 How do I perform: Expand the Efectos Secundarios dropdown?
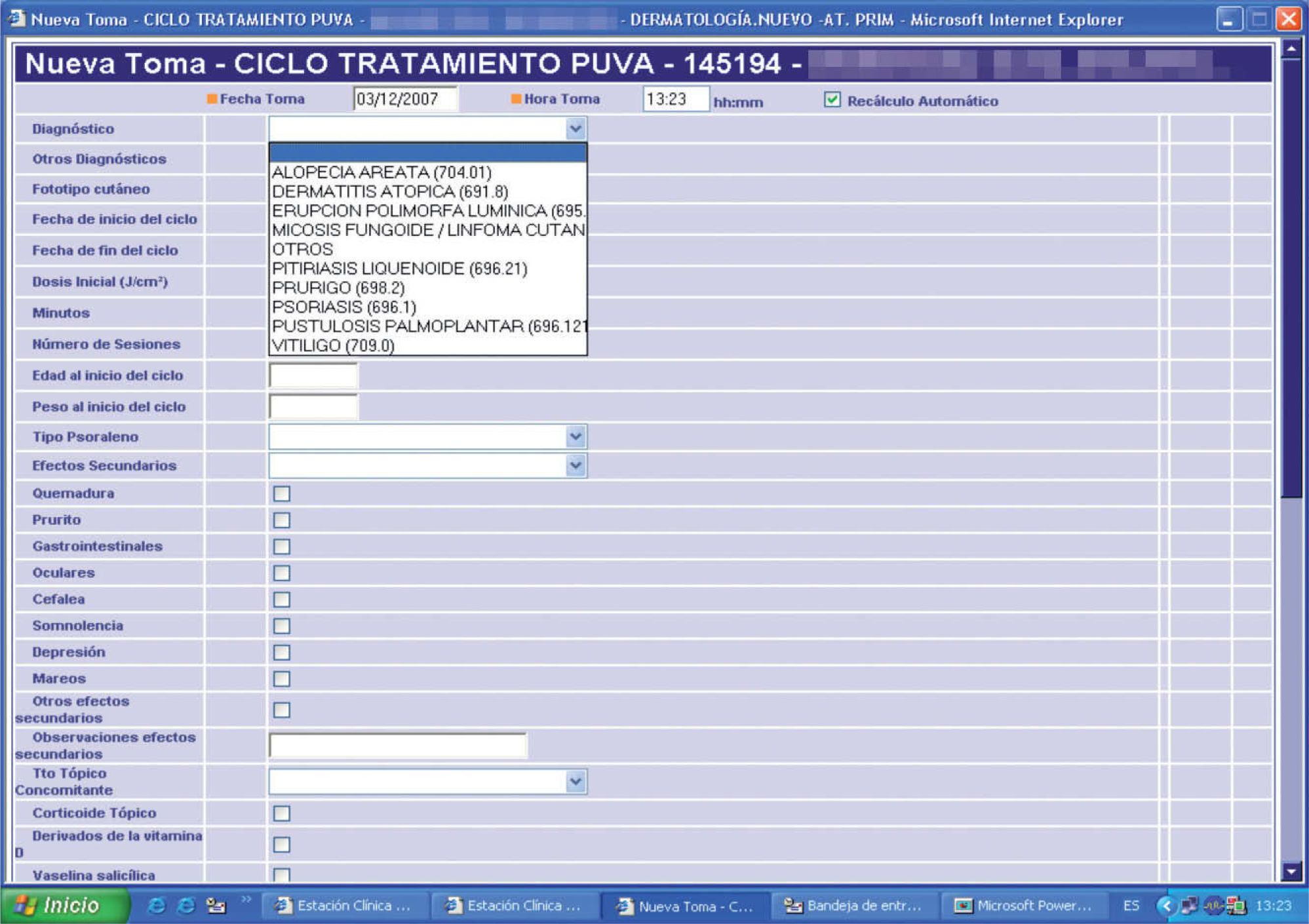575,465
